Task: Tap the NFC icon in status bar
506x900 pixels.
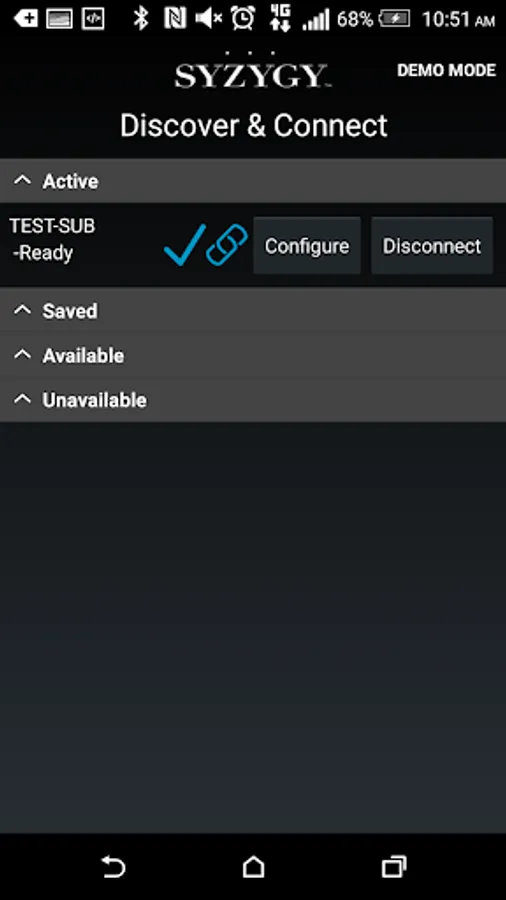Action: pos(175,18)
